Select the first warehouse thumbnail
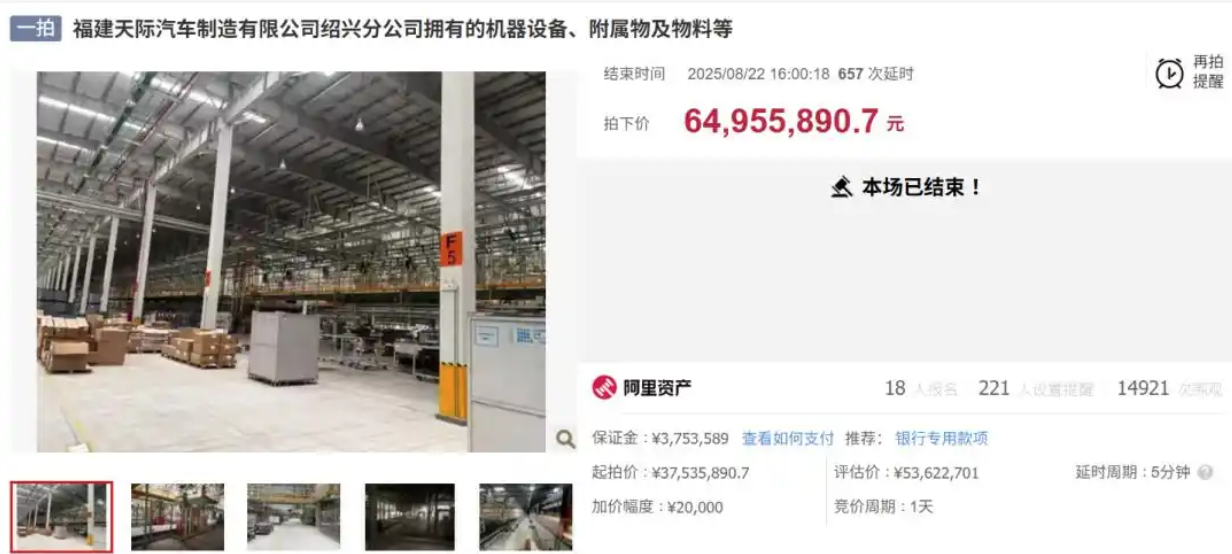This screenshot has height=554, width=1232. (x=62, y=516)
